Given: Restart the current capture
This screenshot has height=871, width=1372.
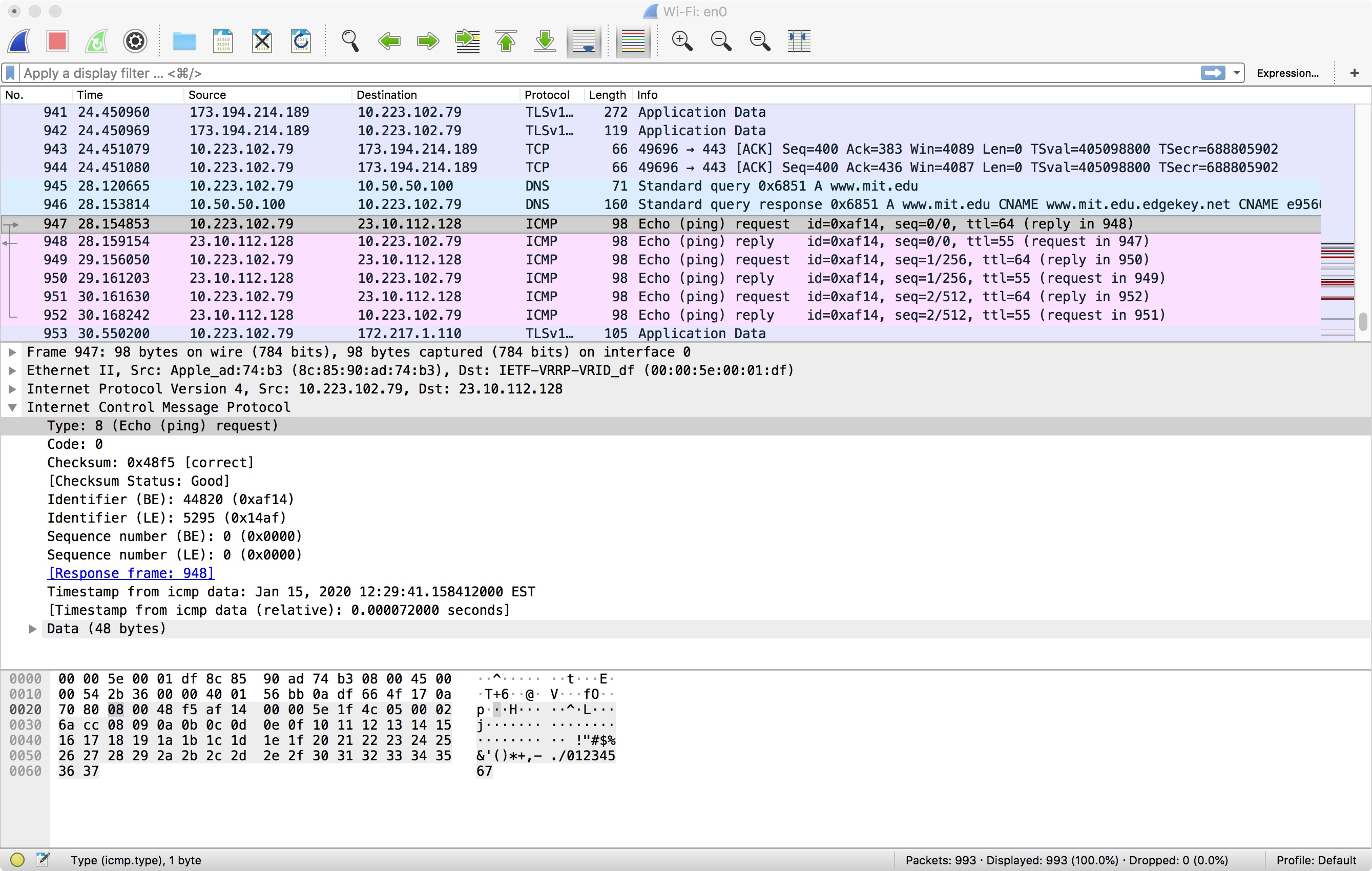Looking at the screenshot, I should click(96, 41).
